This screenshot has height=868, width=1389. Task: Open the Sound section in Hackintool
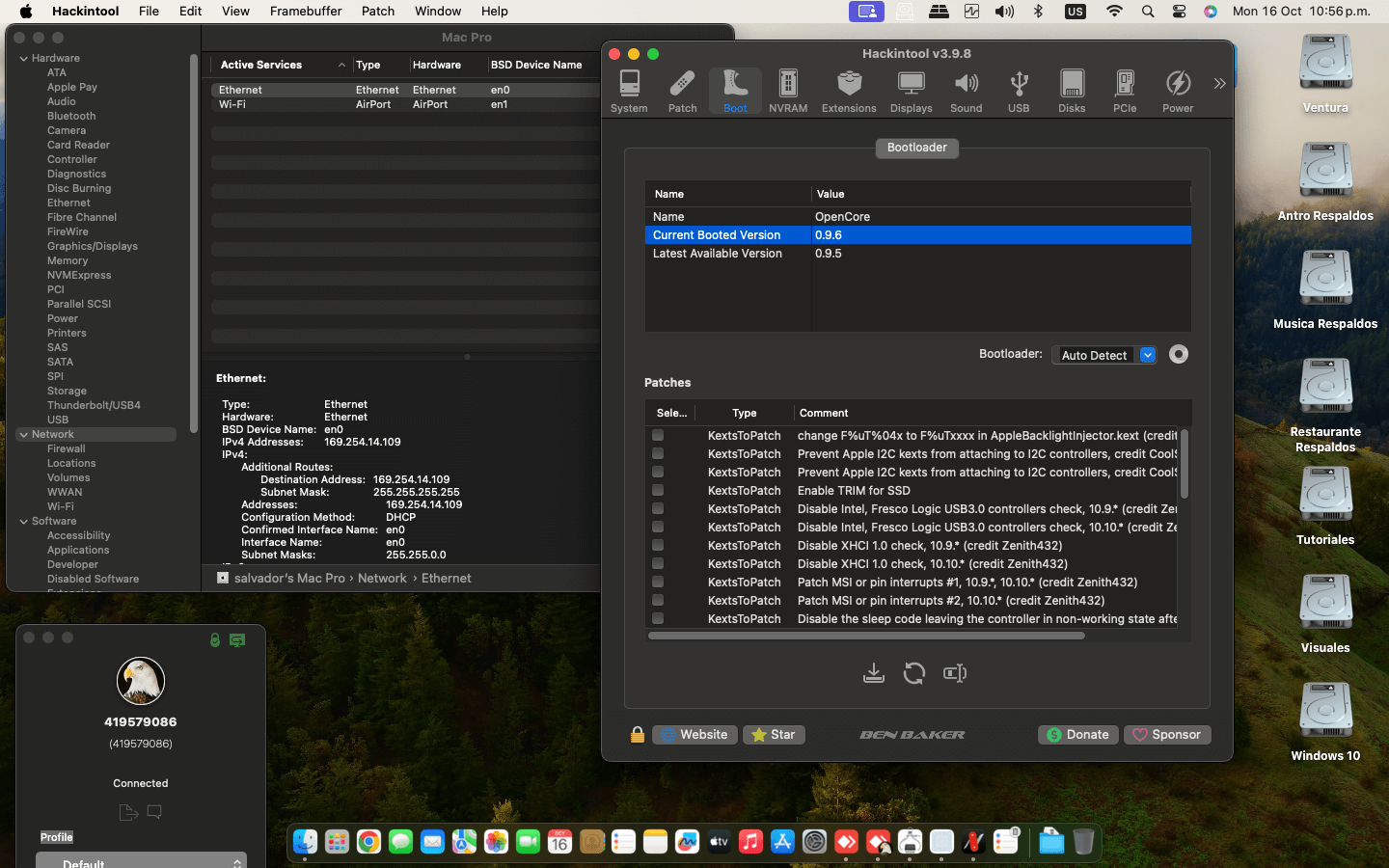click(x=966, y=92)
